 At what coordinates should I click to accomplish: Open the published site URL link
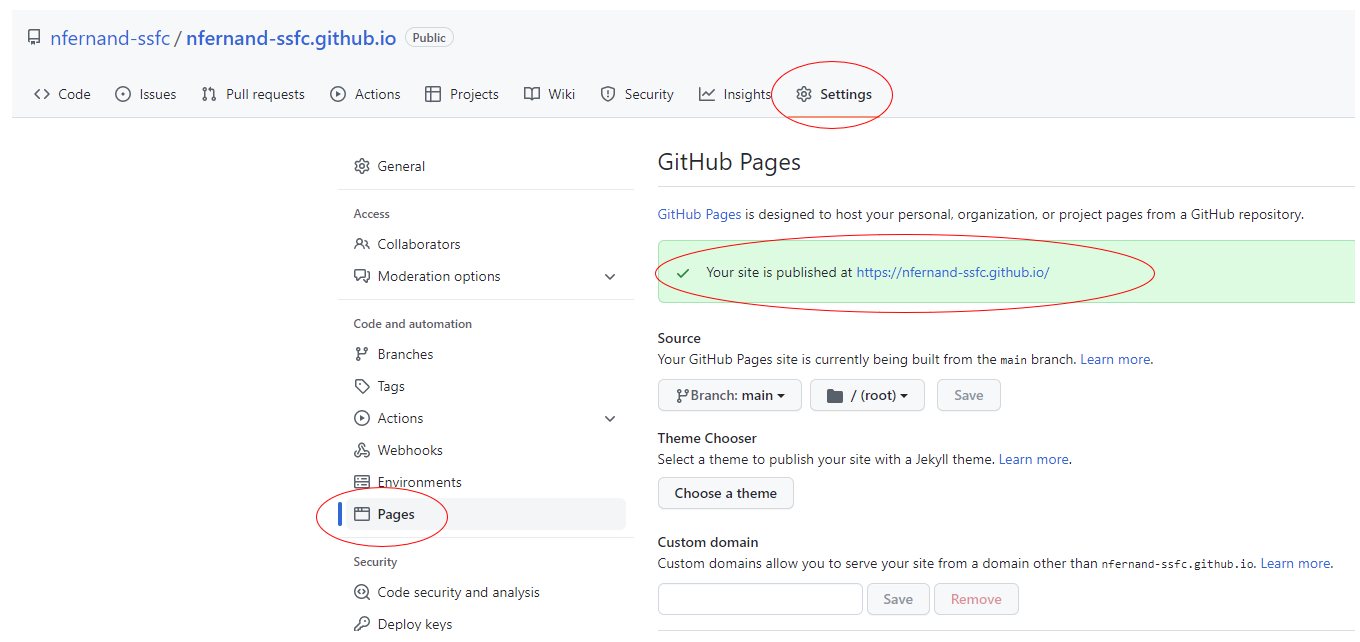point(953,272)
